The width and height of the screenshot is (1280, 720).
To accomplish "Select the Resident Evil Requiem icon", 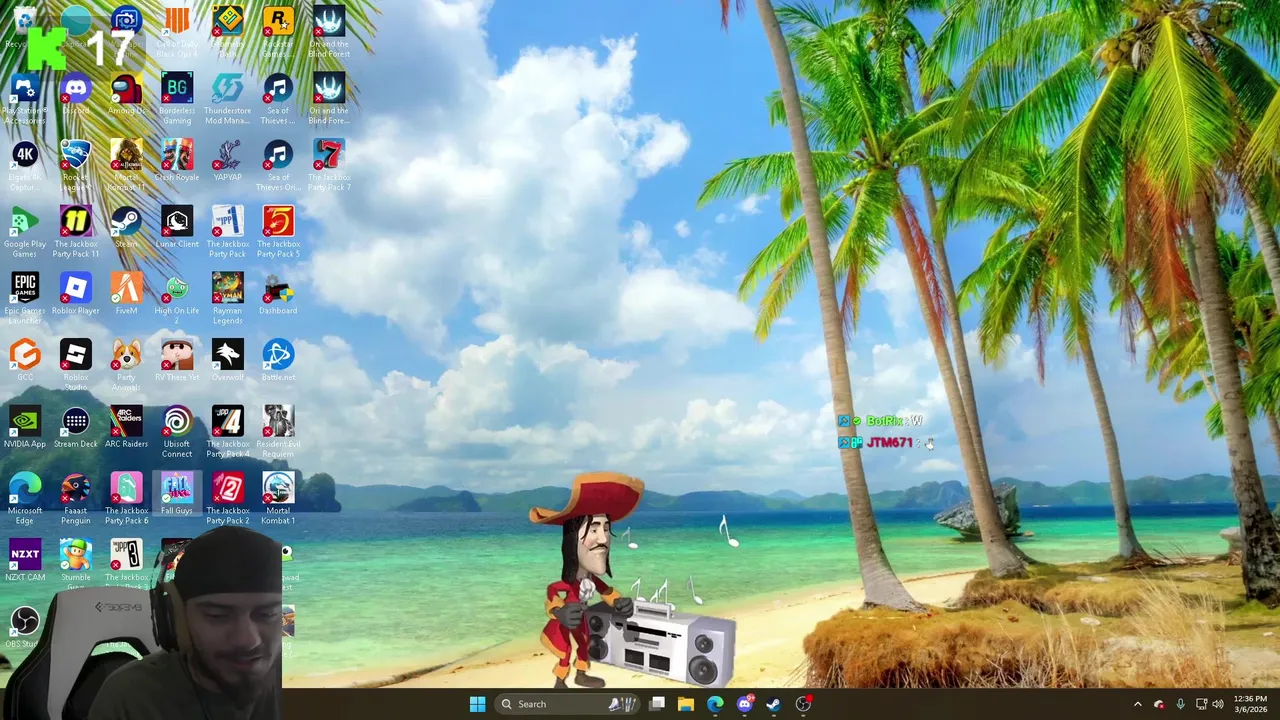I will pos(278,432).
